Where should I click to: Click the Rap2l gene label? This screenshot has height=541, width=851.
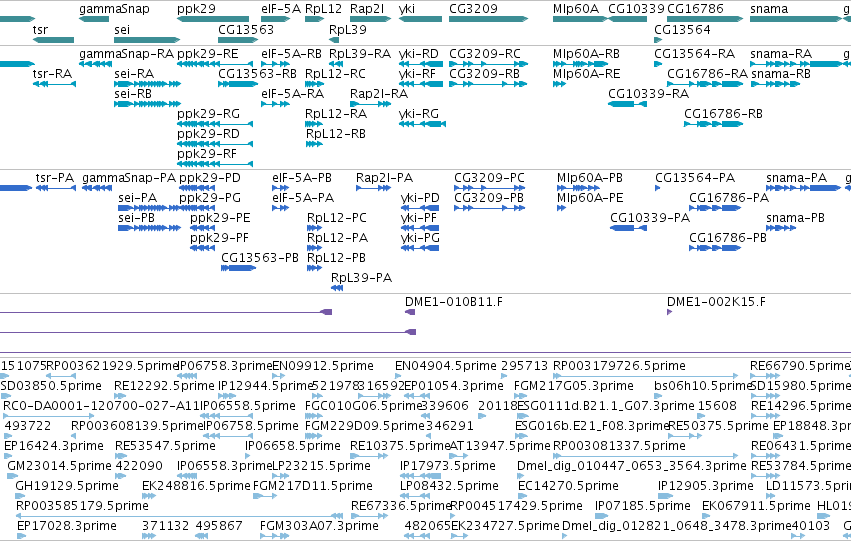pos(367,9)
